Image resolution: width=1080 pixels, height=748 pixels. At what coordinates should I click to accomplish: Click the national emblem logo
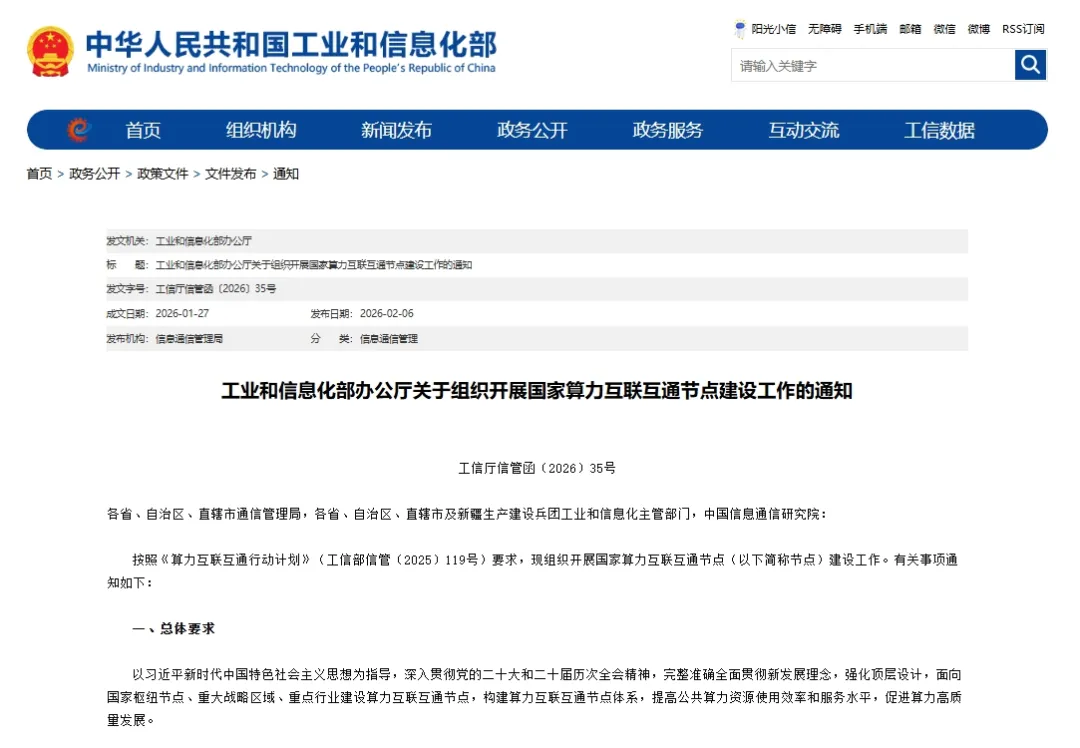[50, 52]
